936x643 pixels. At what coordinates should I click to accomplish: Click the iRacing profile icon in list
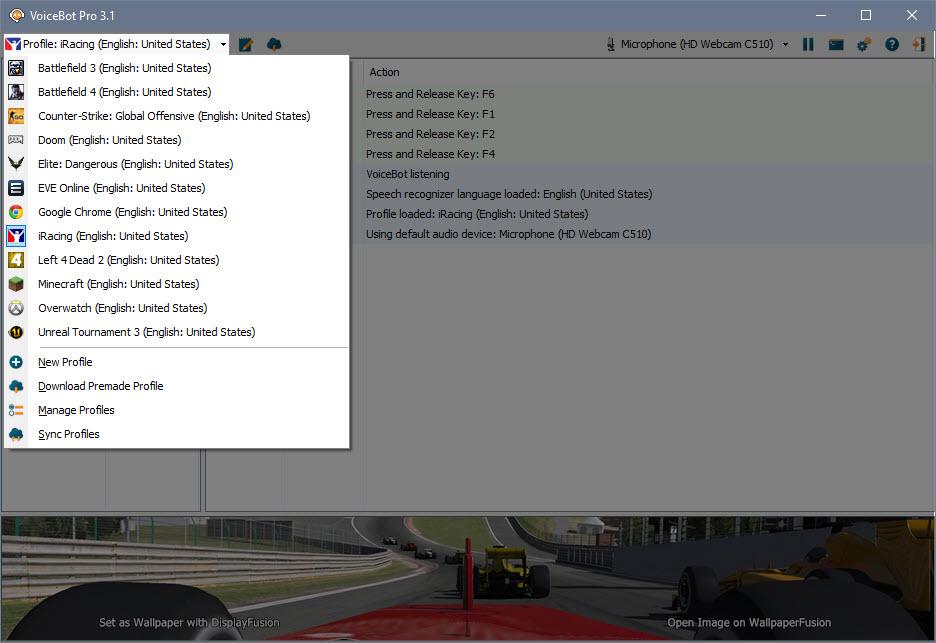(16, 236)
